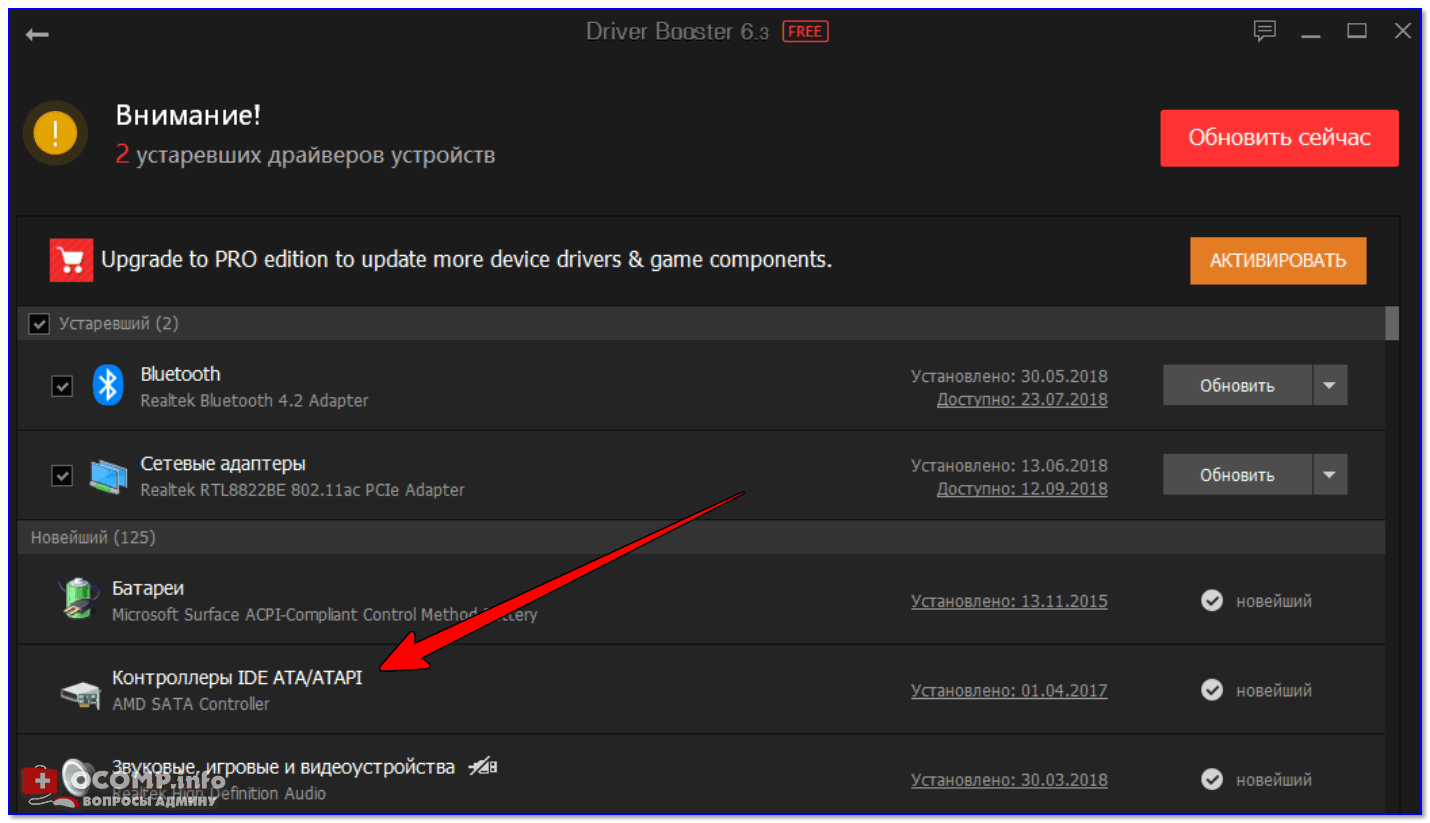Toggle the outdated group checkbox
This screenshot has height=823, width=1430.
click(39, 324)
